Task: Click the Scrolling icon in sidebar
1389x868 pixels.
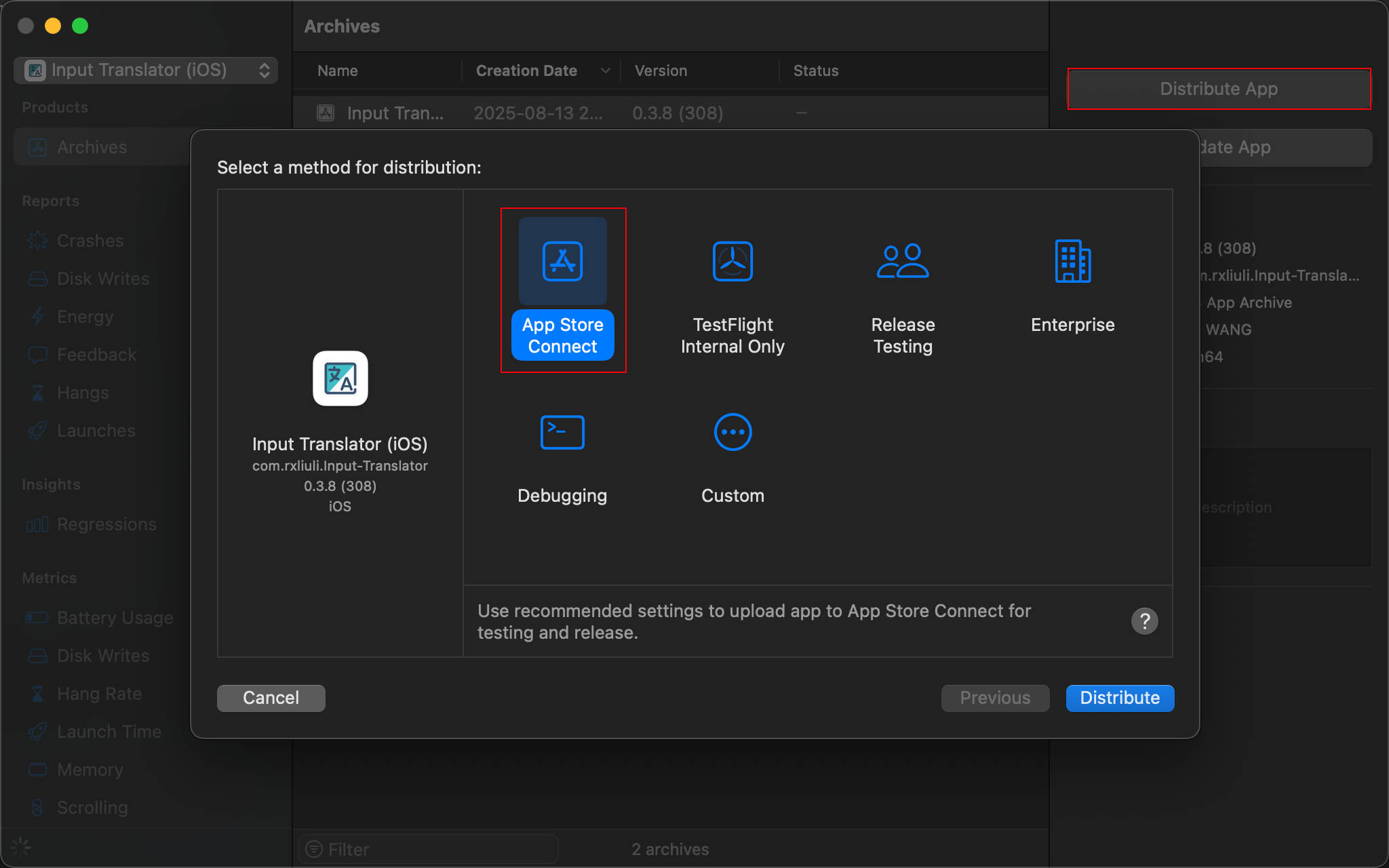Action: click(37, 808)
